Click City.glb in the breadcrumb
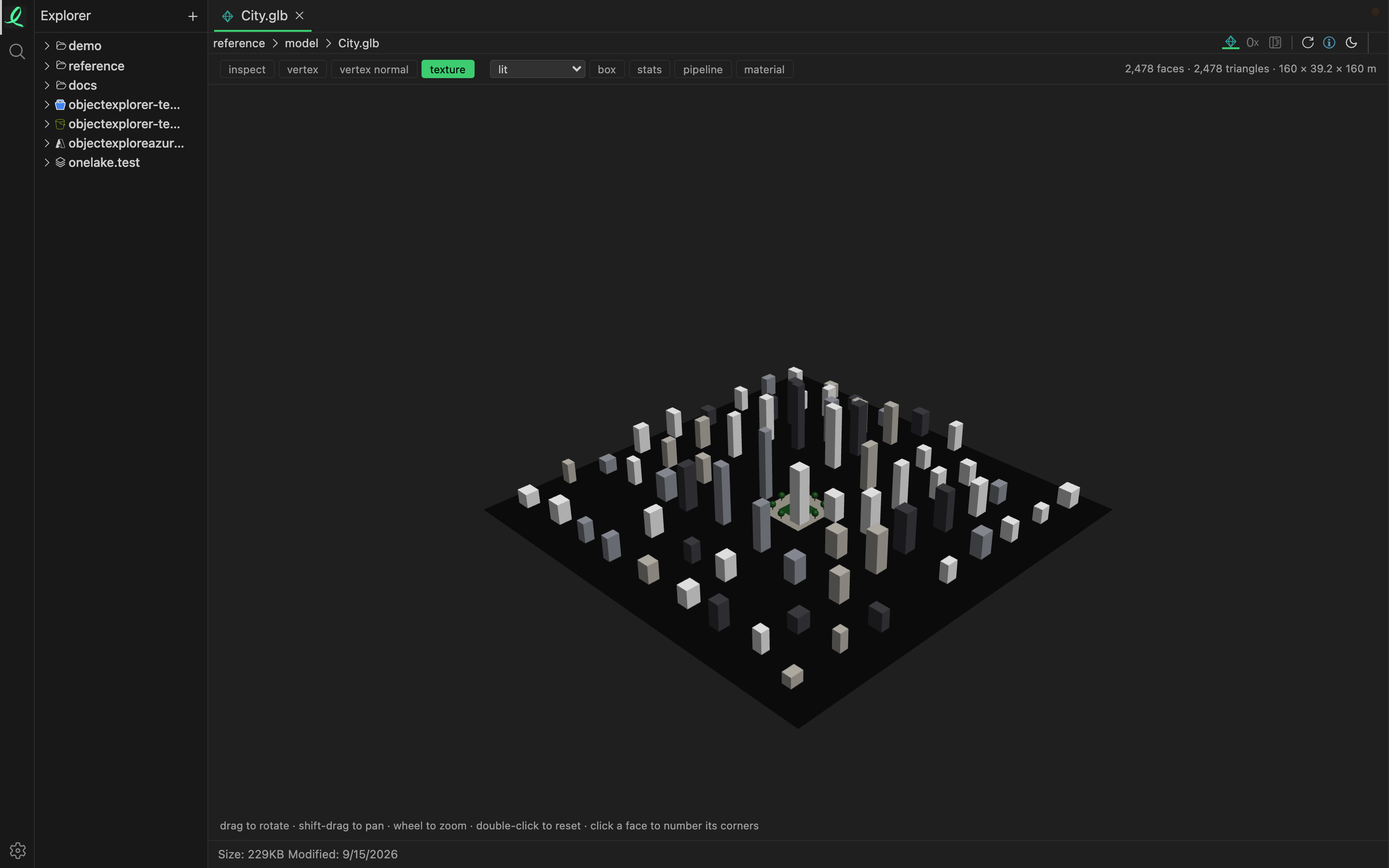This screenshot has height=868, width=1389. [358, 43]
